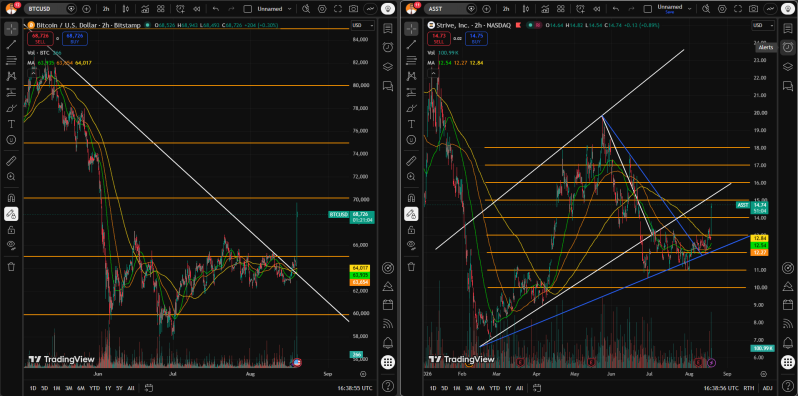Select the YTD range tab under ASST chart
Image resolution: width=798 pixels, height=396 pixels.
tap(494, 388)
